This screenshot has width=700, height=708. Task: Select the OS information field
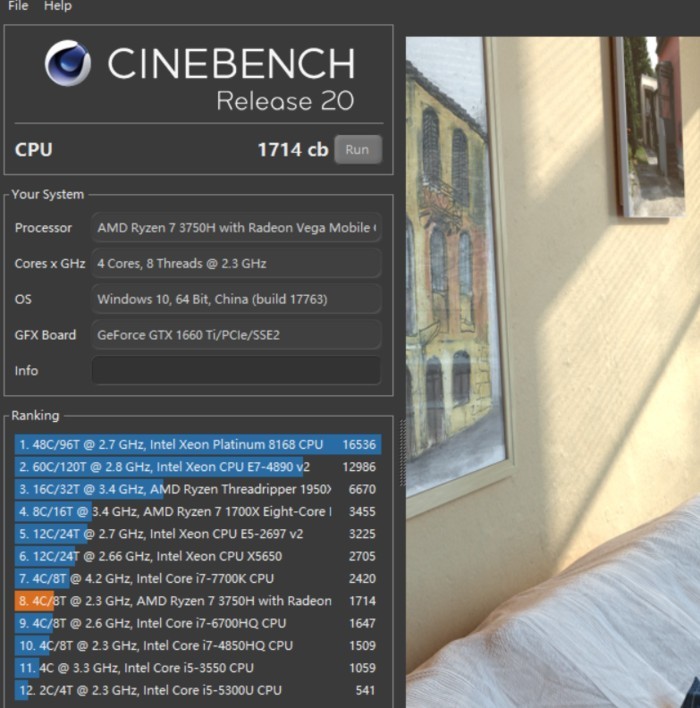point(236,299)
